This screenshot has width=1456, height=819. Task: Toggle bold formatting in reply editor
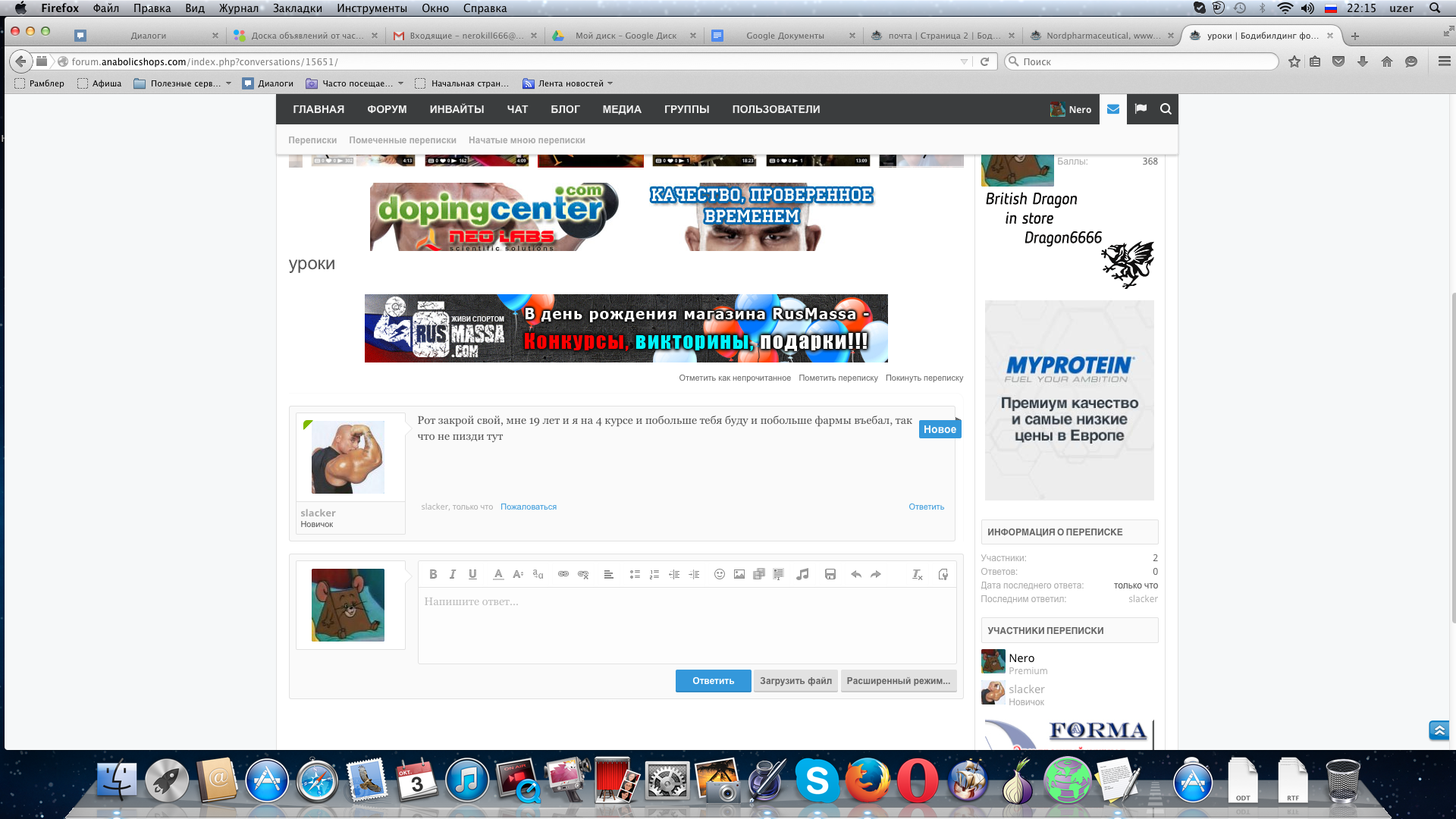tap(433, 574)
